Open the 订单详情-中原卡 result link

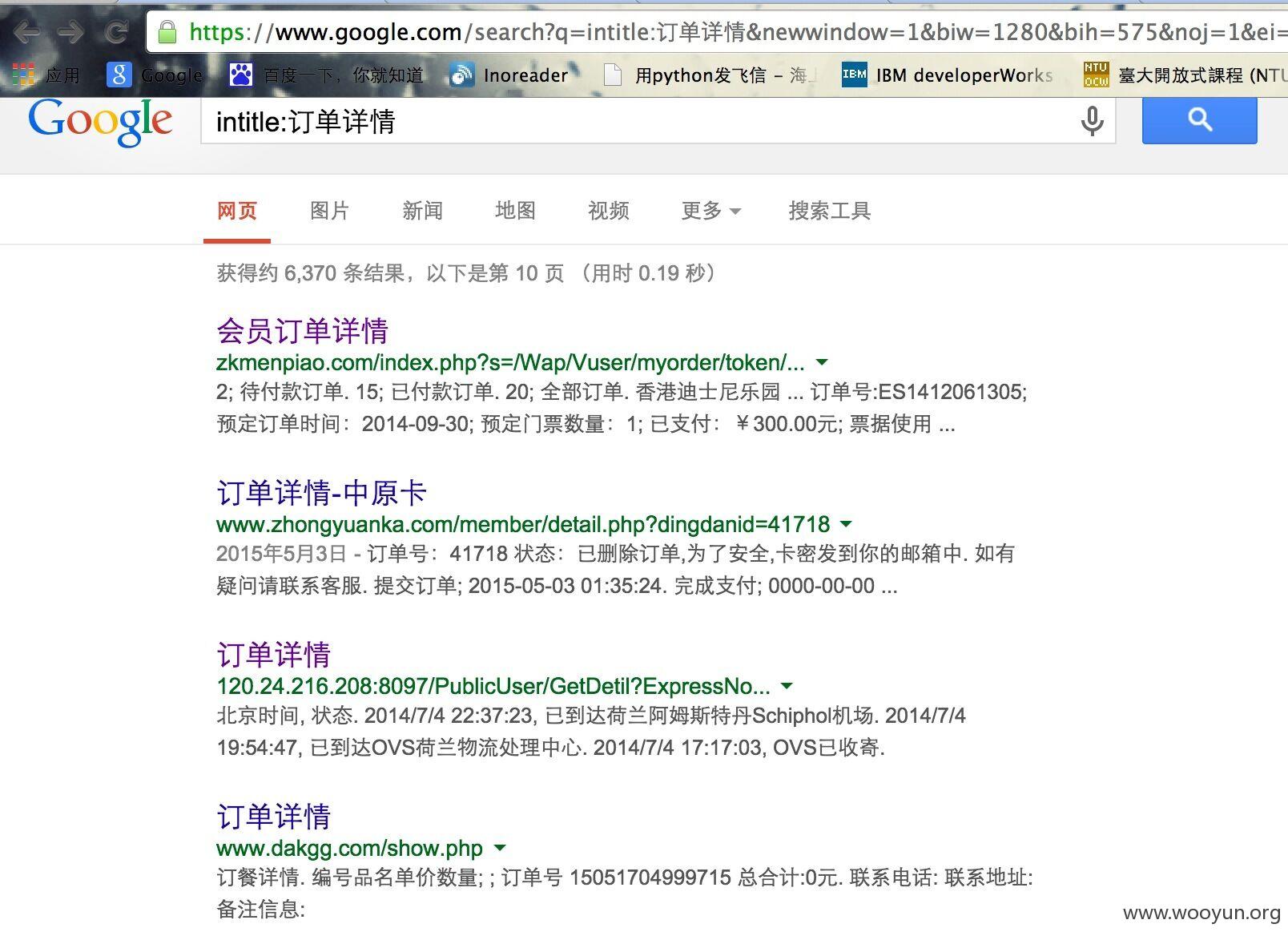point(321,493)
